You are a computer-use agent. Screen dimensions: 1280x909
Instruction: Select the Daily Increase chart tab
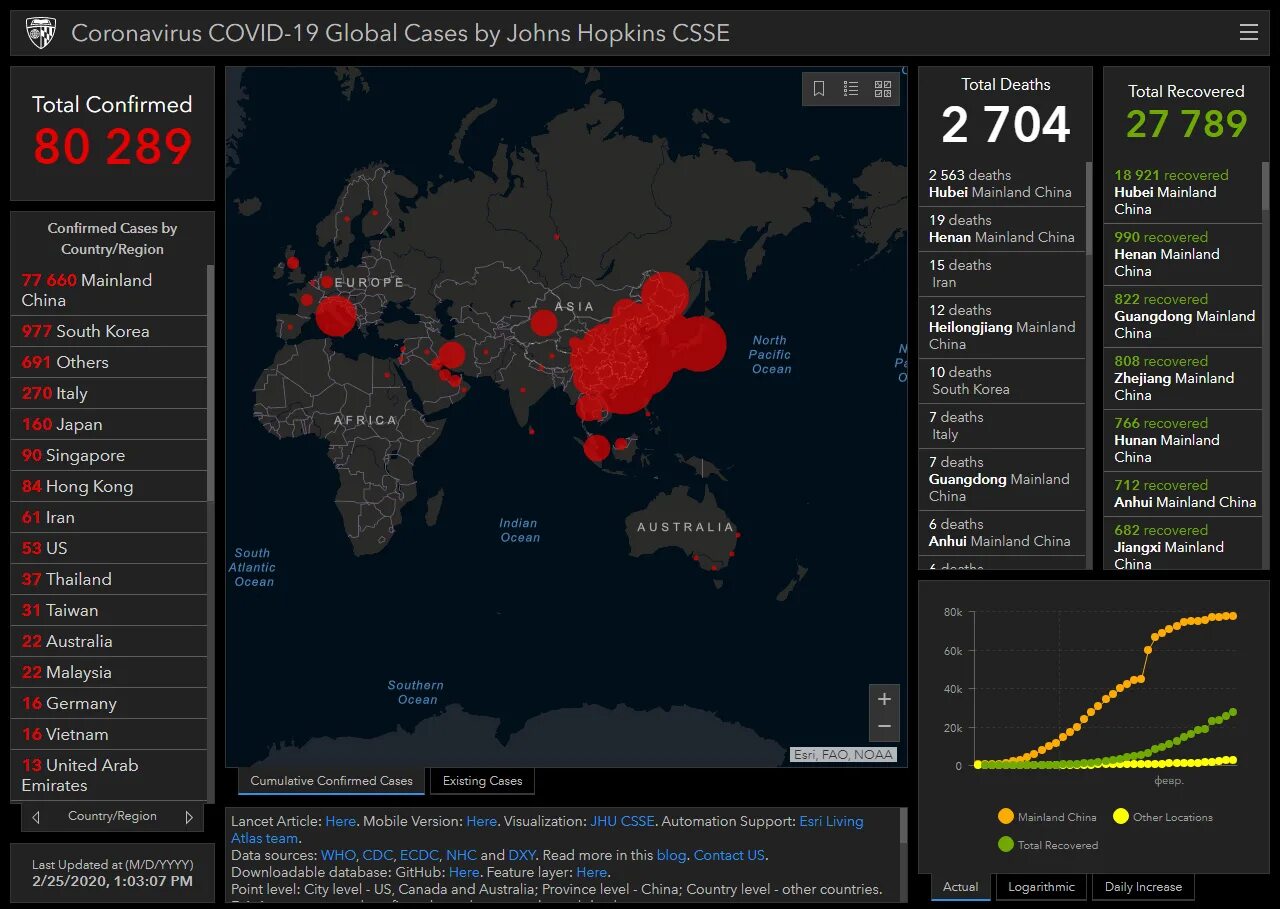pyautogui.click(x=1143, y=887)
